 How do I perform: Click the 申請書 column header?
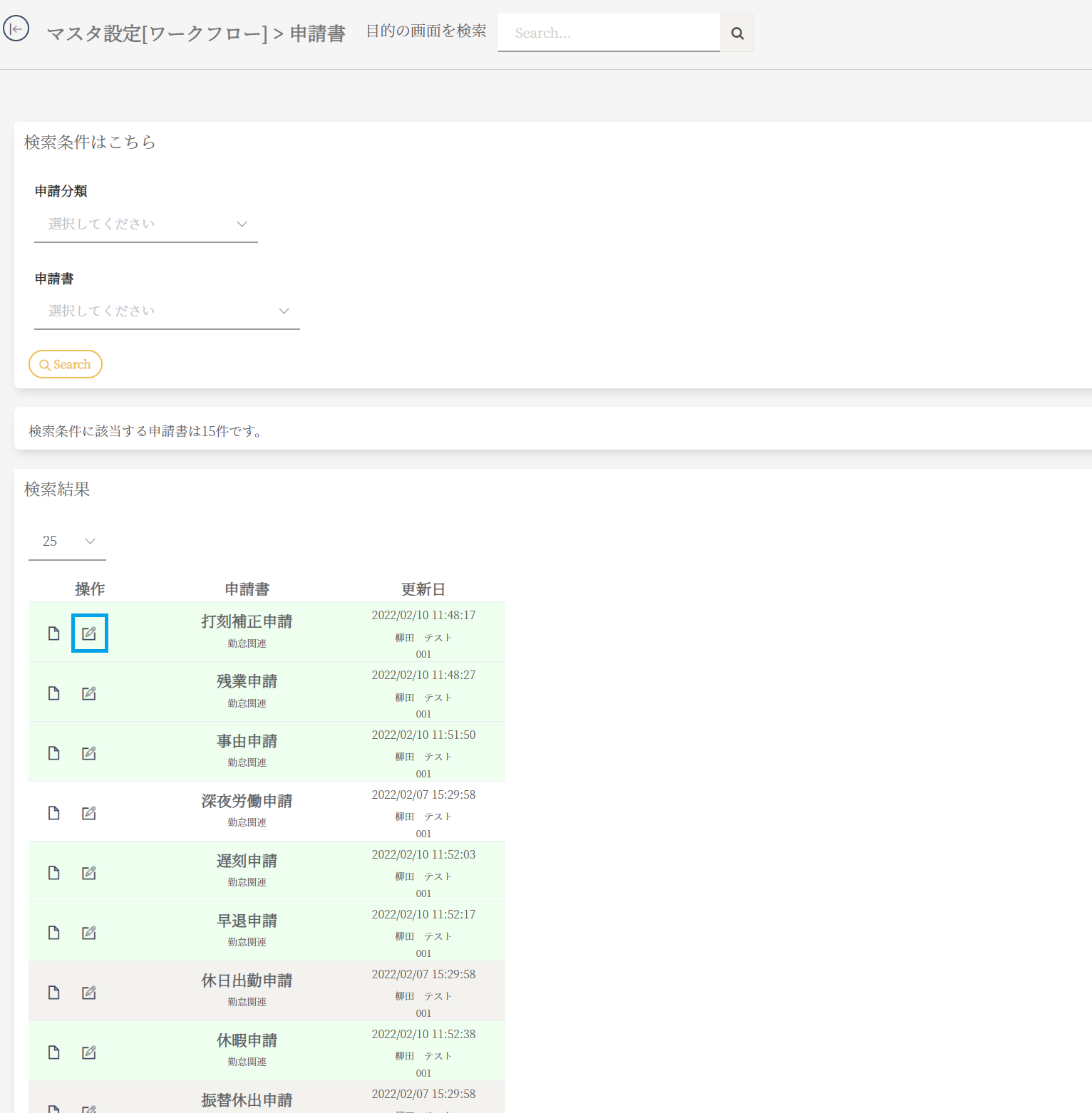tap(247, 589)
